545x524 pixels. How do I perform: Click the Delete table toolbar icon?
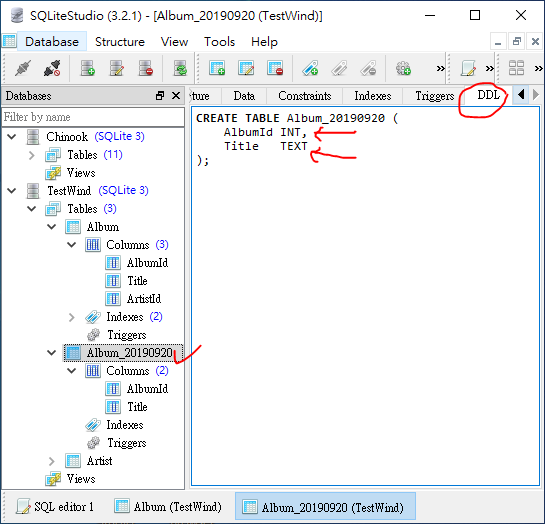pos(275,68)
